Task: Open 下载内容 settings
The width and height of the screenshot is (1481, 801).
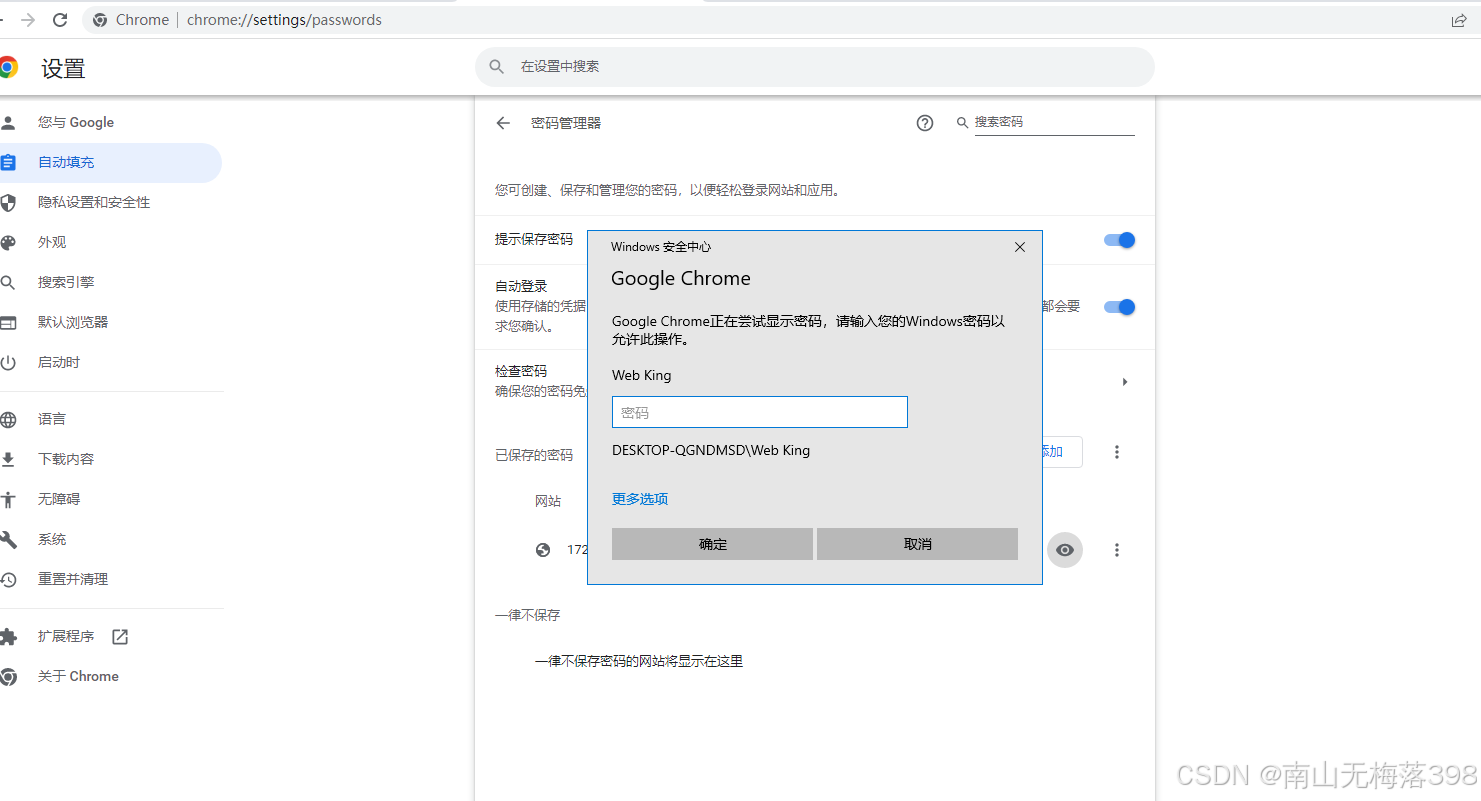Action: (x=66, y=459)
